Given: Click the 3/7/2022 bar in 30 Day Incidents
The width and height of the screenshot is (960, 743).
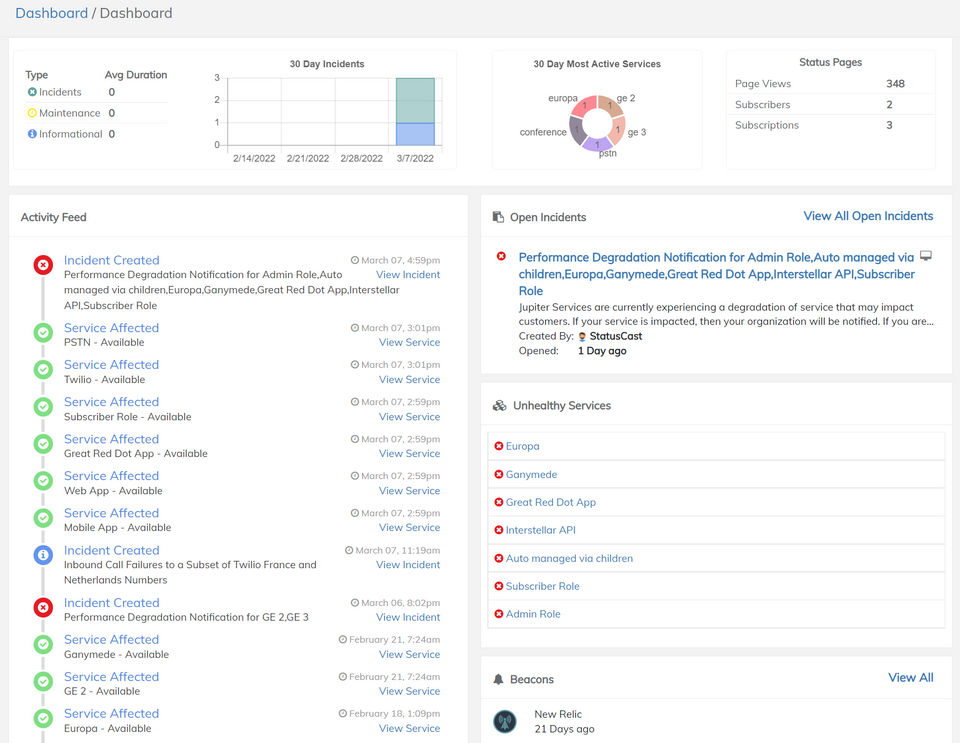Looking at the screenshot, I should (415, 112).
